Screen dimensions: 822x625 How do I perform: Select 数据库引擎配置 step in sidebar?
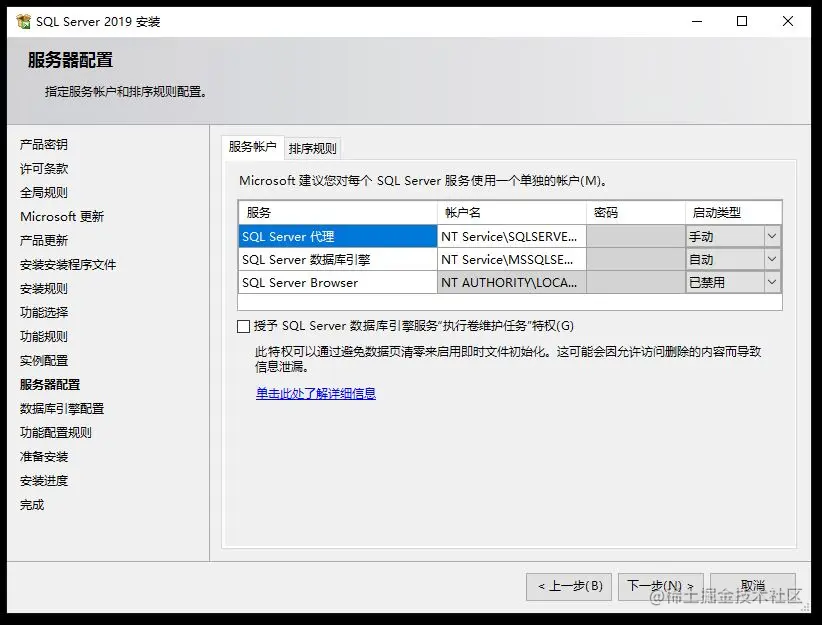click(x=62, y=409)
